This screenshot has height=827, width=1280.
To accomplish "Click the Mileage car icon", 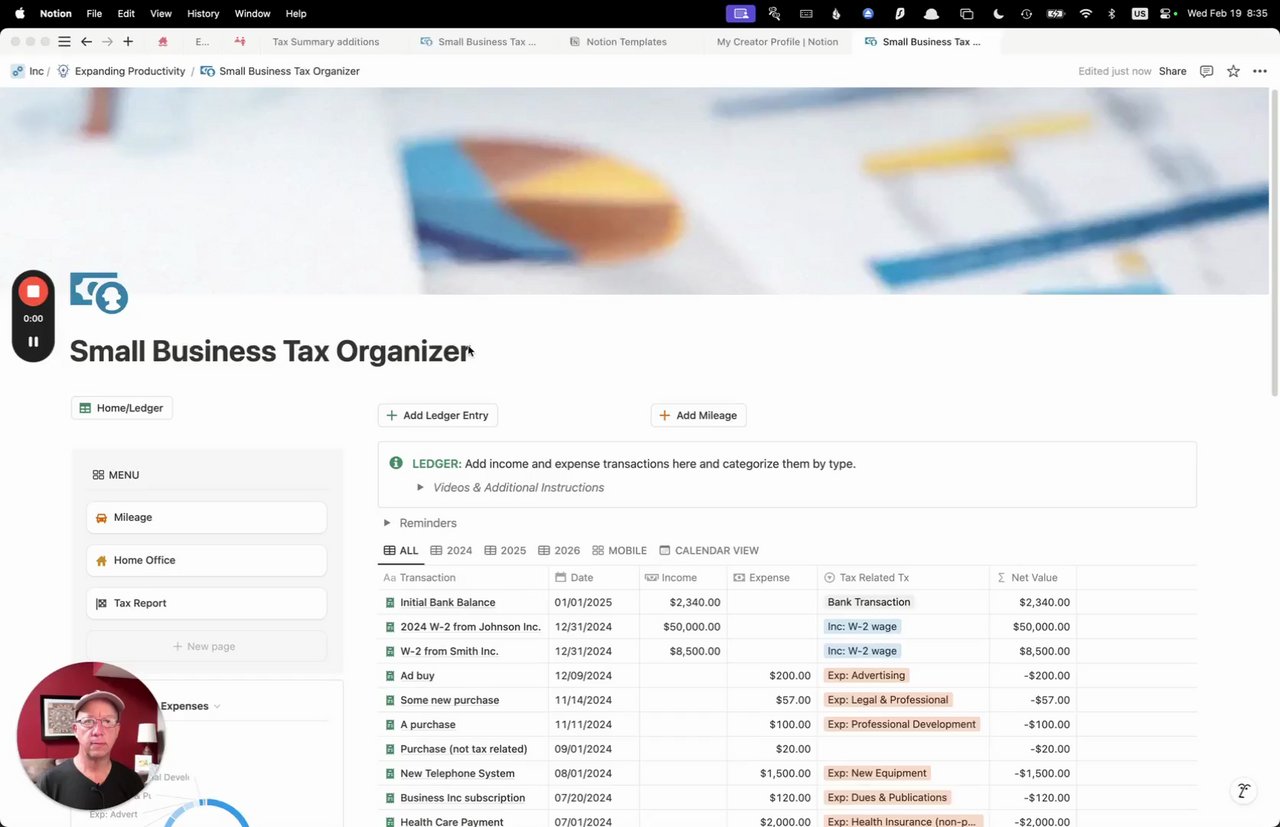I will [101, 518].
